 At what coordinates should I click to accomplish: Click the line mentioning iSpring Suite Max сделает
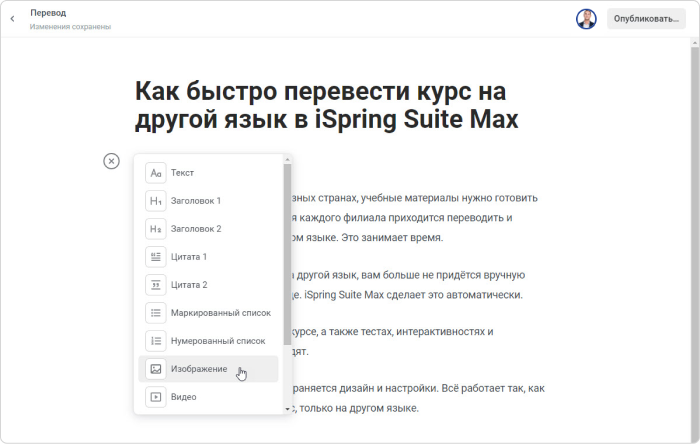(407, 295)
